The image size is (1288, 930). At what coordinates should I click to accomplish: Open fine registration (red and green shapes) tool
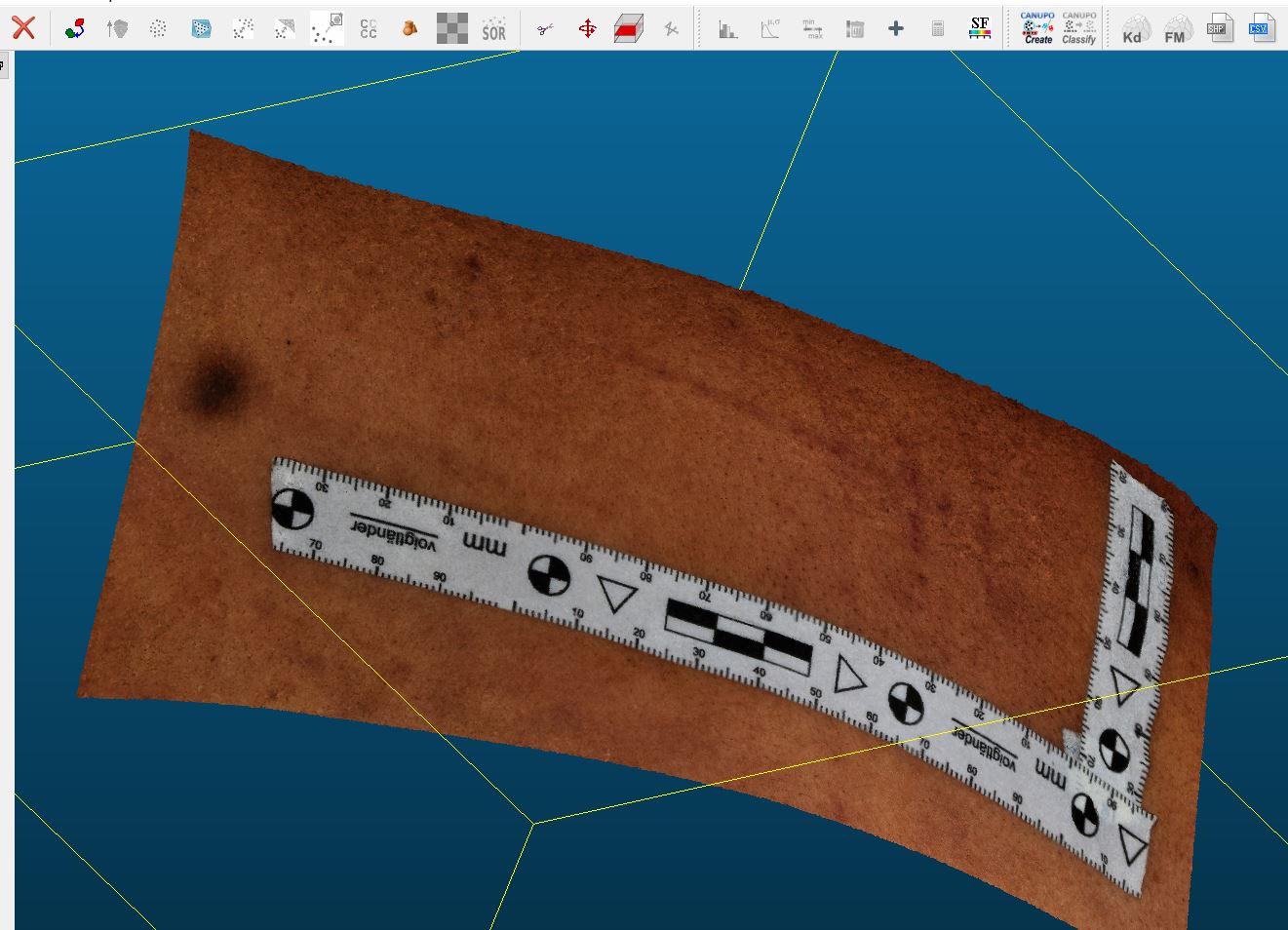[75, 29]
